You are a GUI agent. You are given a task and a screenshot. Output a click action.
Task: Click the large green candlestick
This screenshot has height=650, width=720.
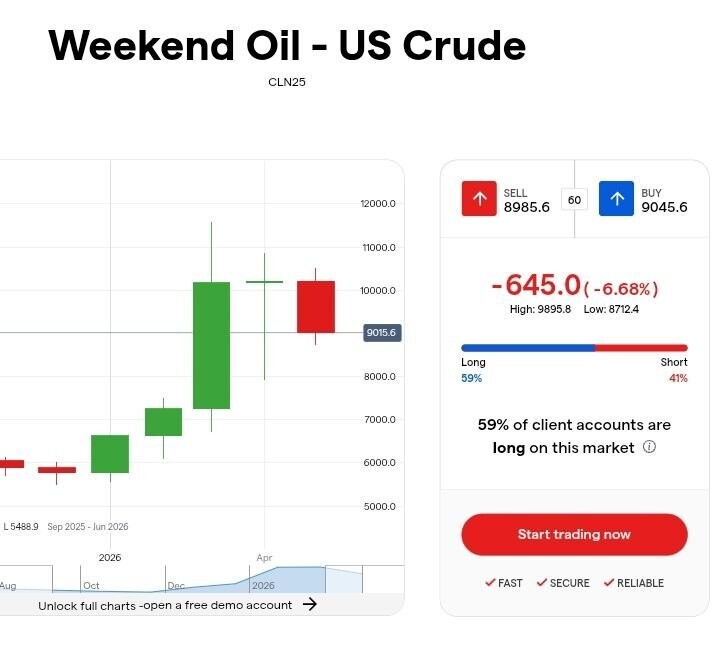point(211,345)
